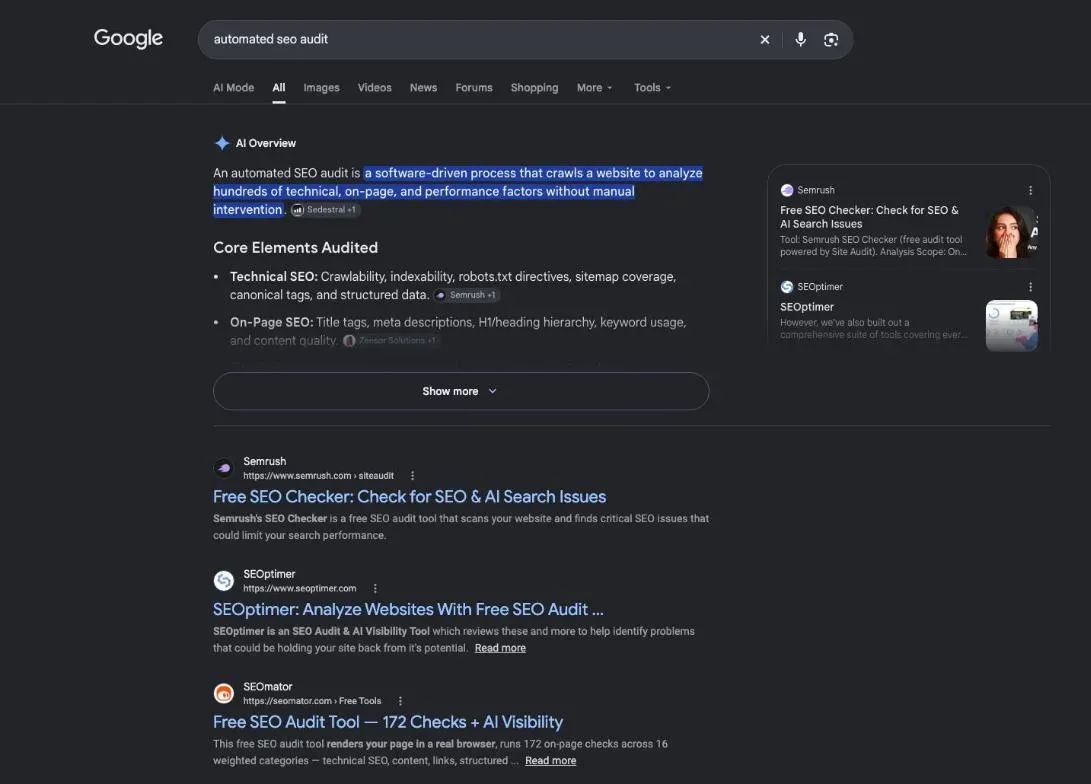Open the woman thumbnail in the Semrush sidebar card
The width and height of the screenshot is (1091, 784).
coord(1012,232)
